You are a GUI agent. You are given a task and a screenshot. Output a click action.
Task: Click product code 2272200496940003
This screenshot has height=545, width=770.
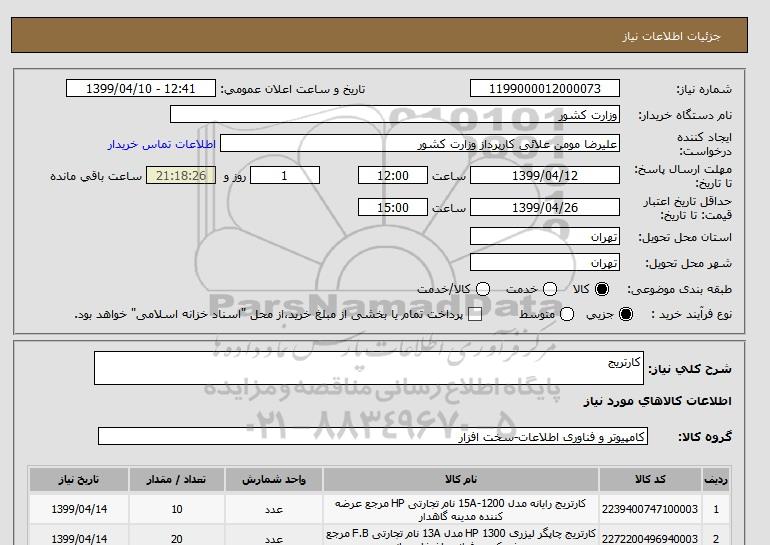click(650, 539)
